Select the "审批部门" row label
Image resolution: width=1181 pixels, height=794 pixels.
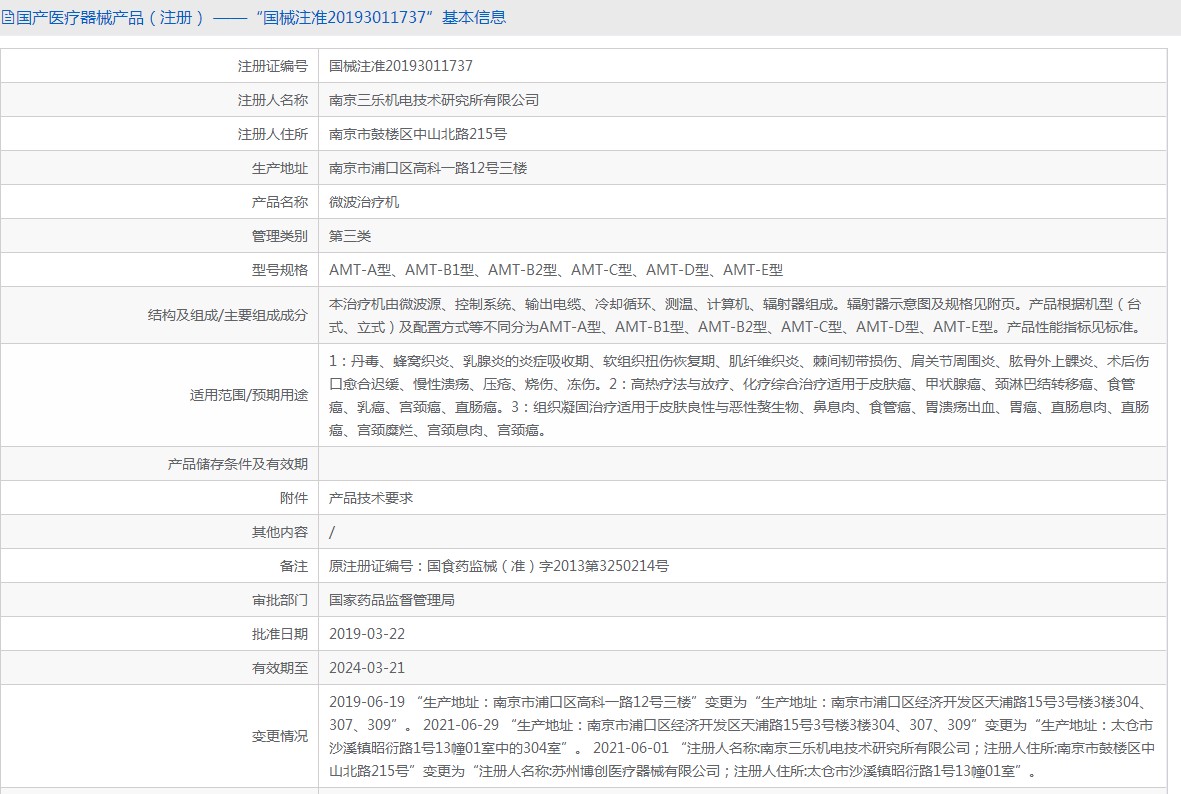click(x=279, y=600)
